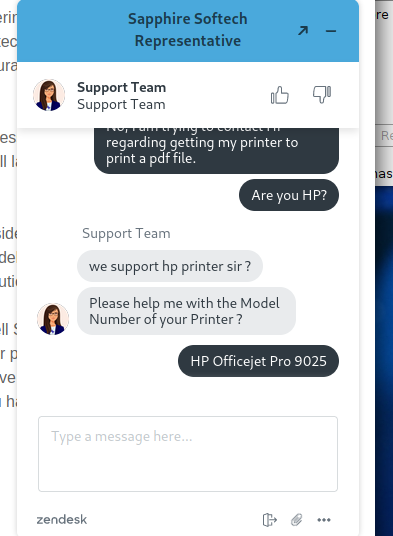Open the more options ellipsis menu
The image size is (393, 536).
click(x=324, y=520)
